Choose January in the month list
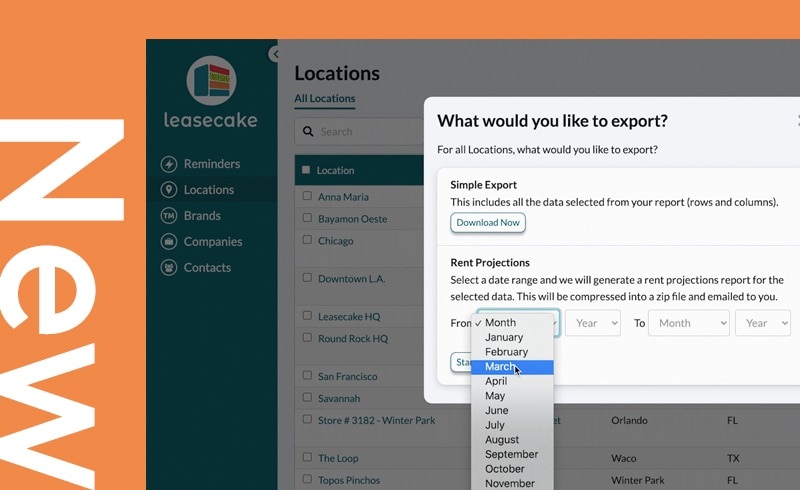The width and height of the screenshot is (800, 490). coord(512,337)
